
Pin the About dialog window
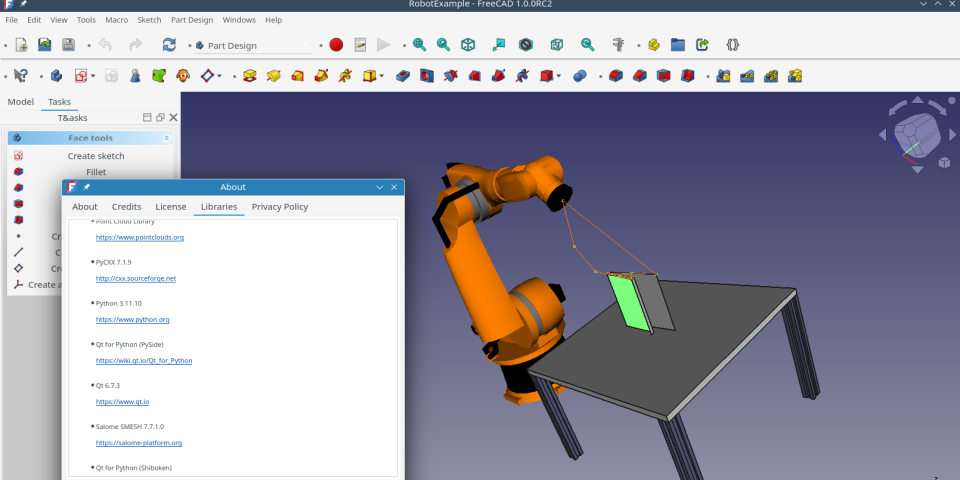pos(87,187)
